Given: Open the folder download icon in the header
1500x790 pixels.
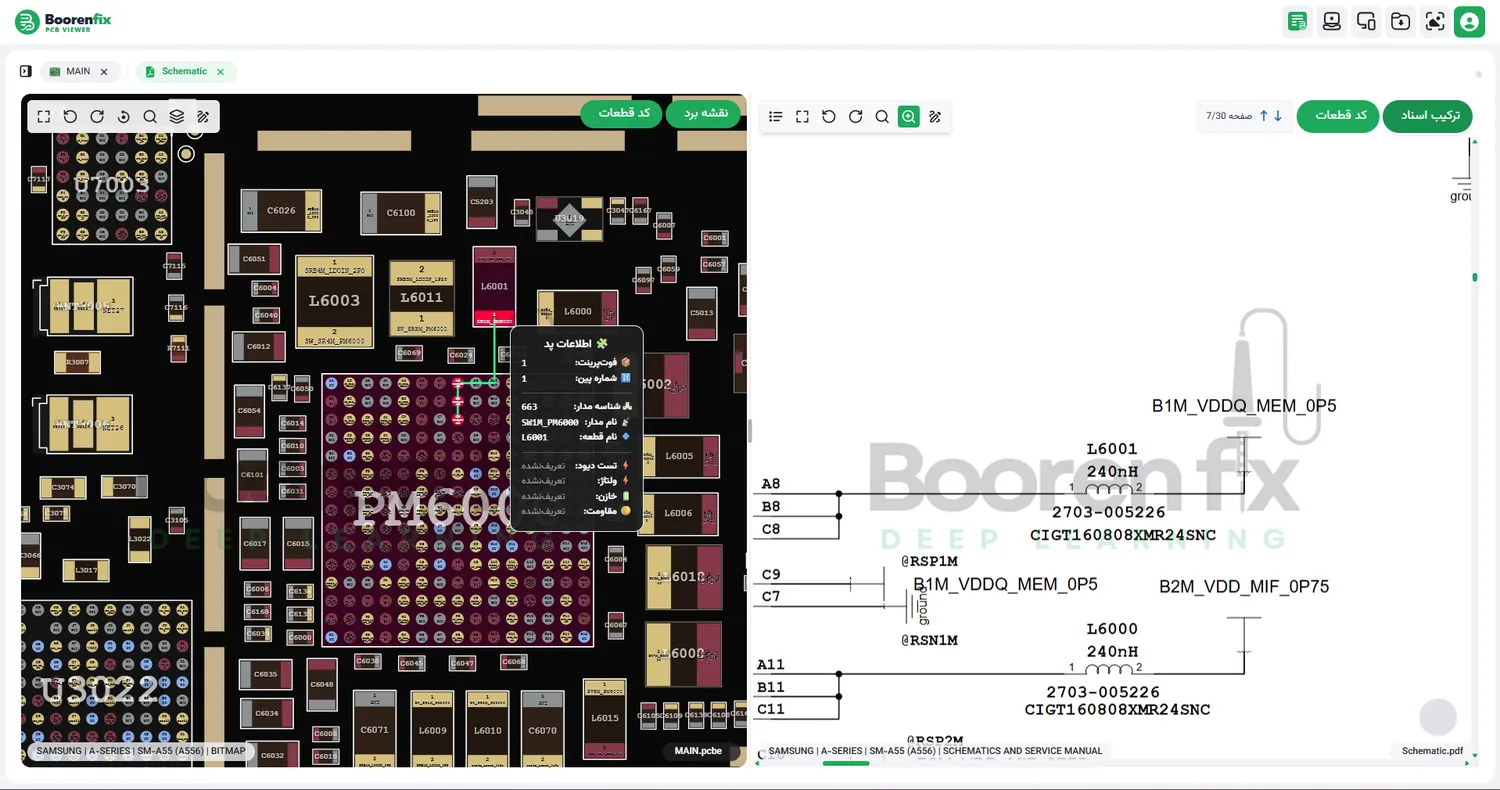Looking at the screenshot, I should [x=1400, y=22].
